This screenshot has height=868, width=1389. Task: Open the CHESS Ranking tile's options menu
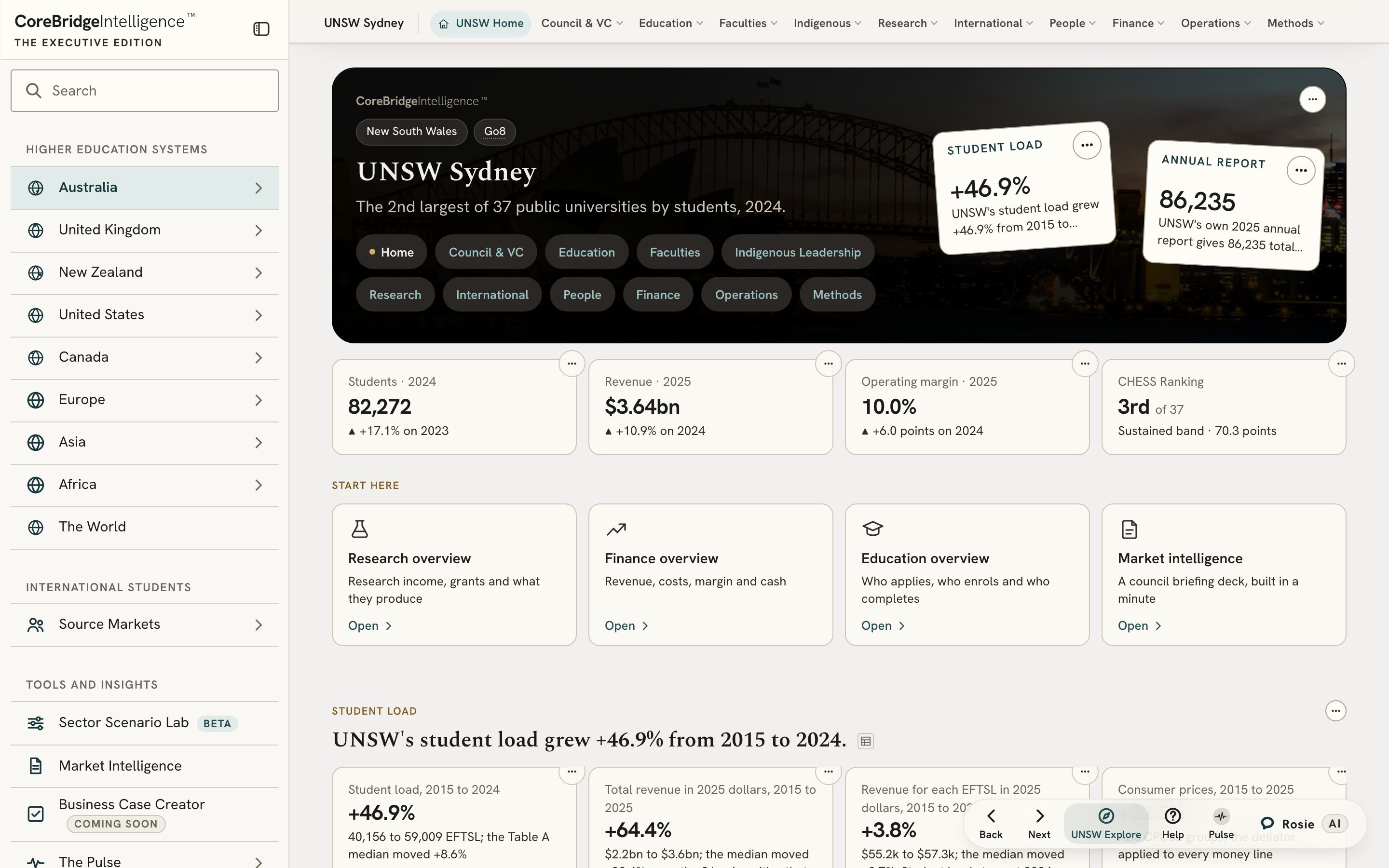point(1341,364)
